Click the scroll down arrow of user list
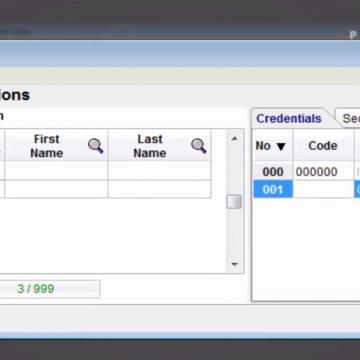 point(234,264)
